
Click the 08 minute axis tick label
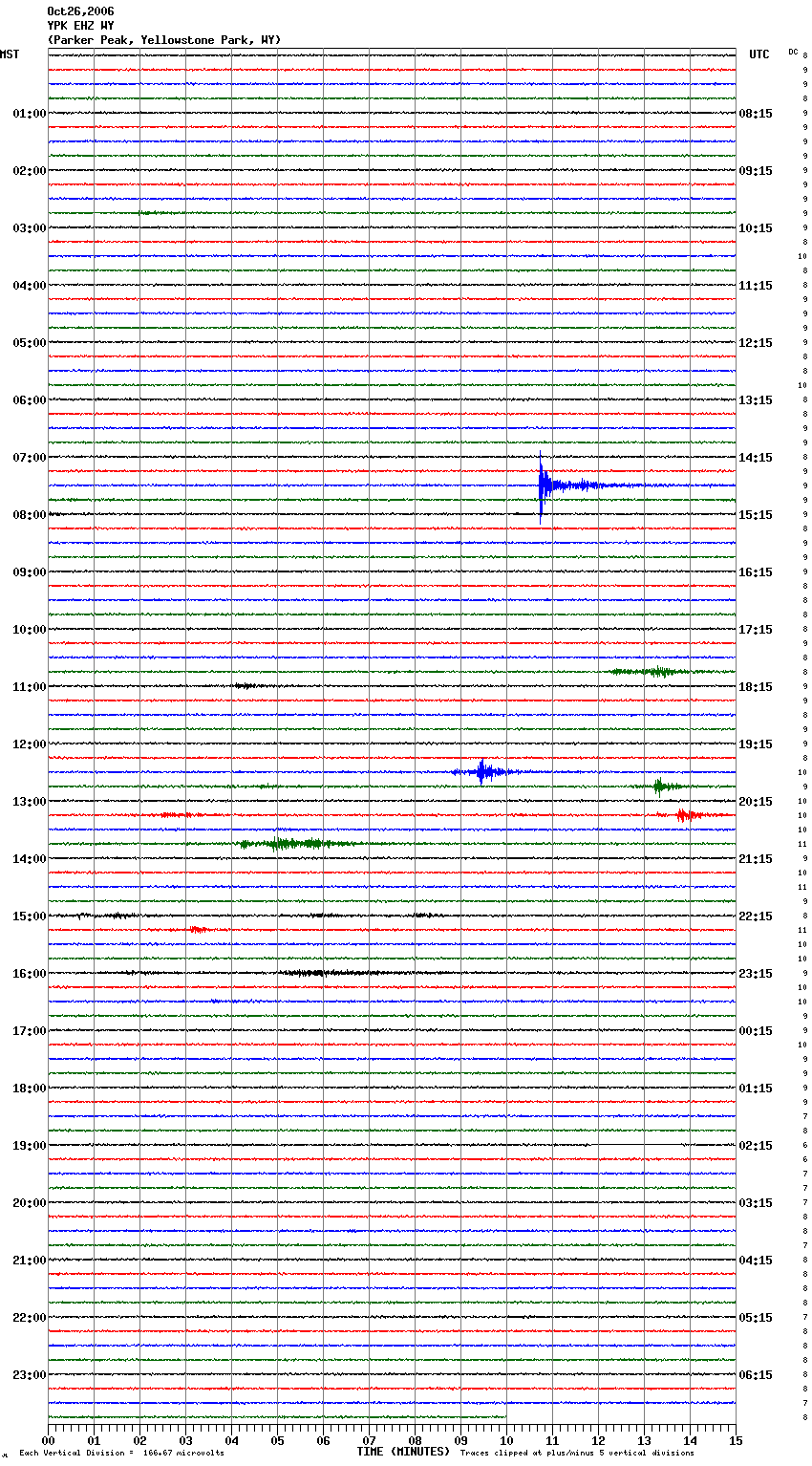click(x=416, y=1440)
